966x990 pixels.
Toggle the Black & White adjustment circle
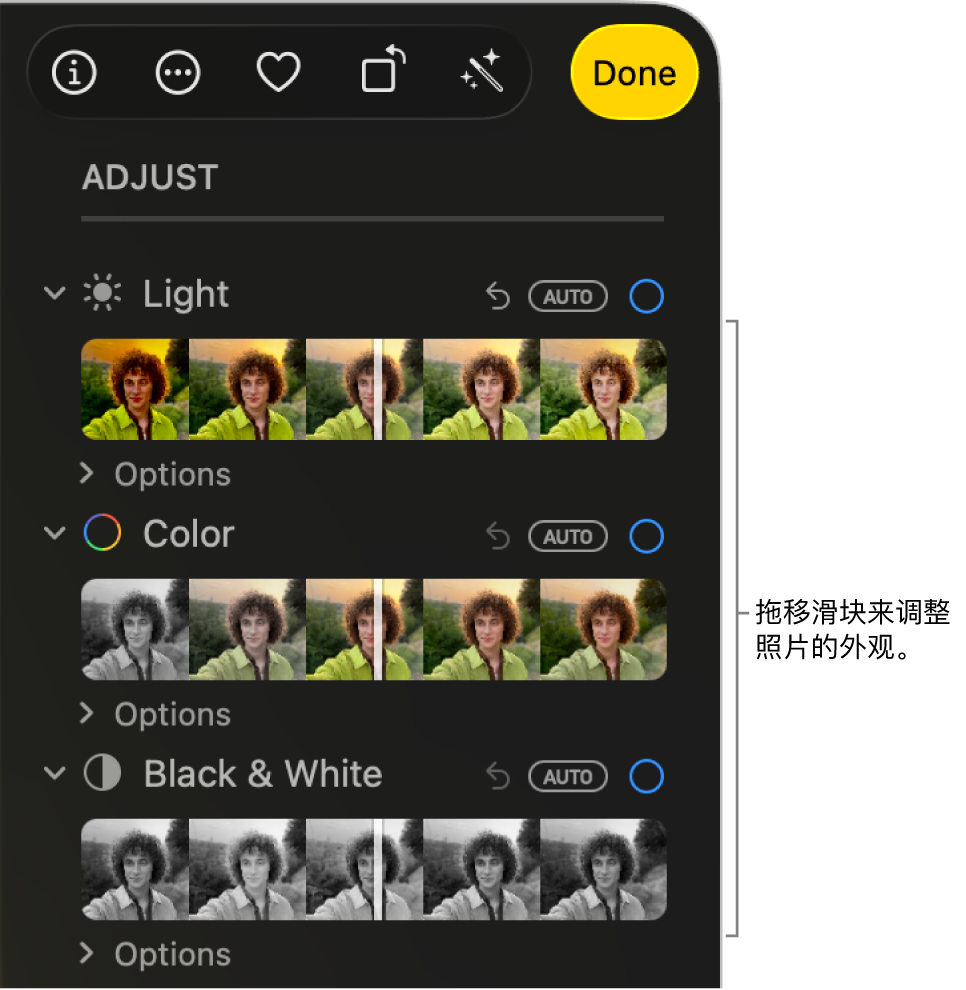[x=647, y=776]
